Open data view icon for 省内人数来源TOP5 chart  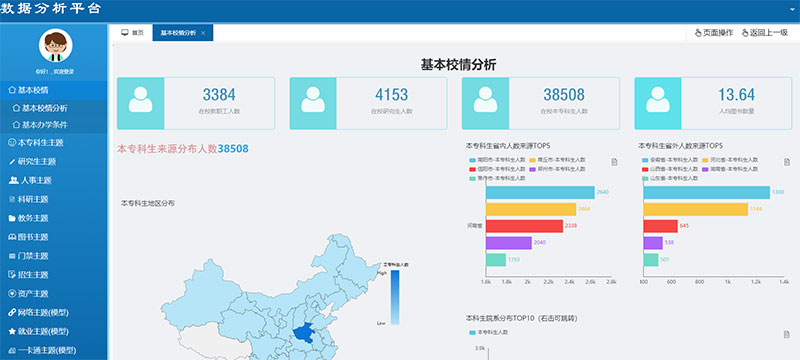(x=614, y=162)
